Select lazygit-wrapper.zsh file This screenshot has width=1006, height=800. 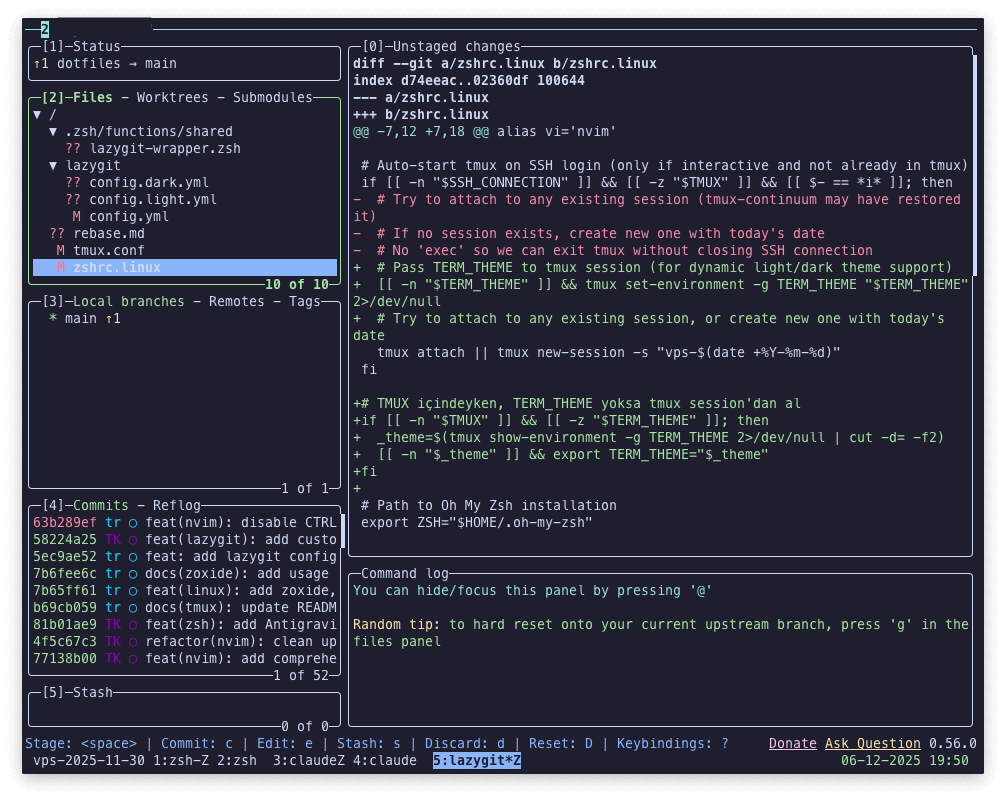click(x=165, y=149)
